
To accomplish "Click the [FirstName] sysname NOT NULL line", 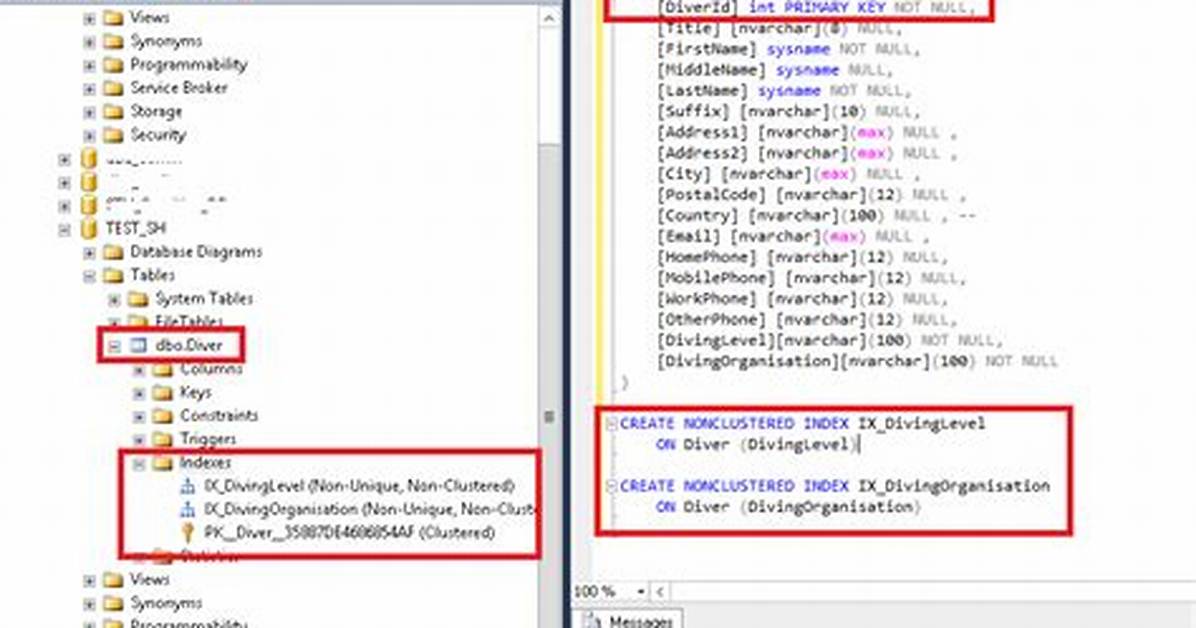I will pos(789,50).
